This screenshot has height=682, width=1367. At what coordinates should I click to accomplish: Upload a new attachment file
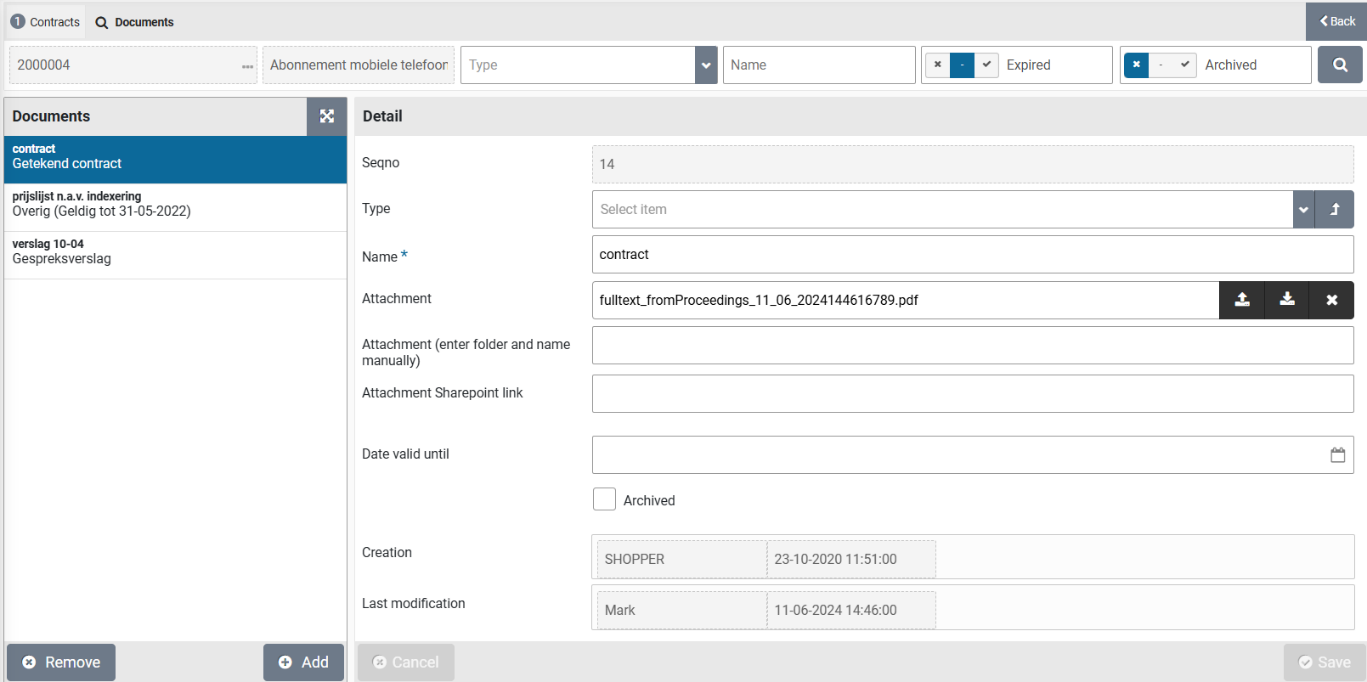[1241, 300]
